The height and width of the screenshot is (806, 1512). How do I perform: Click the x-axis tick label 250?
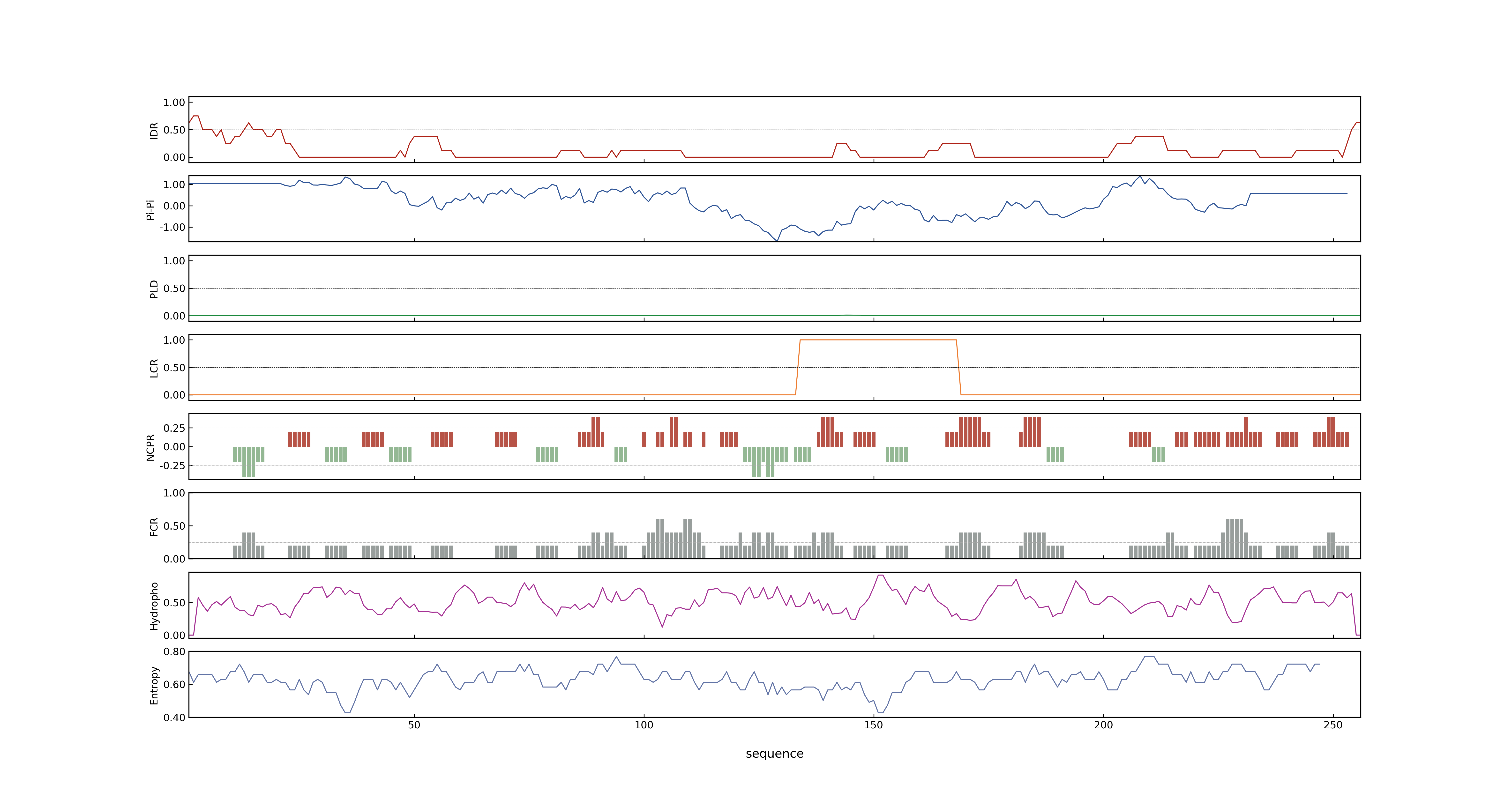[x=1332, y=725]
